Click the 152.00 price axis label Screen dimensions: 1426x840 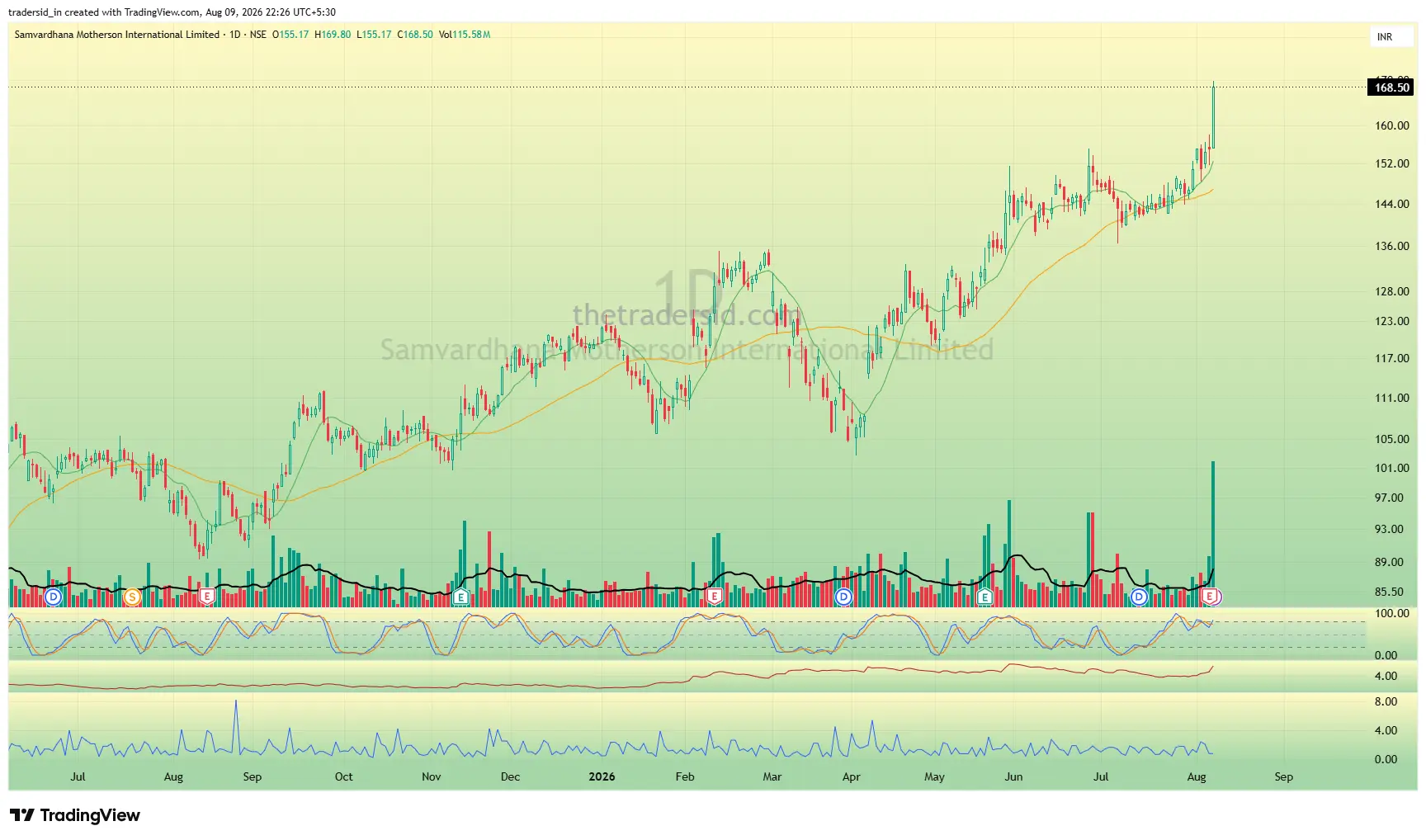pos(1392,164)
